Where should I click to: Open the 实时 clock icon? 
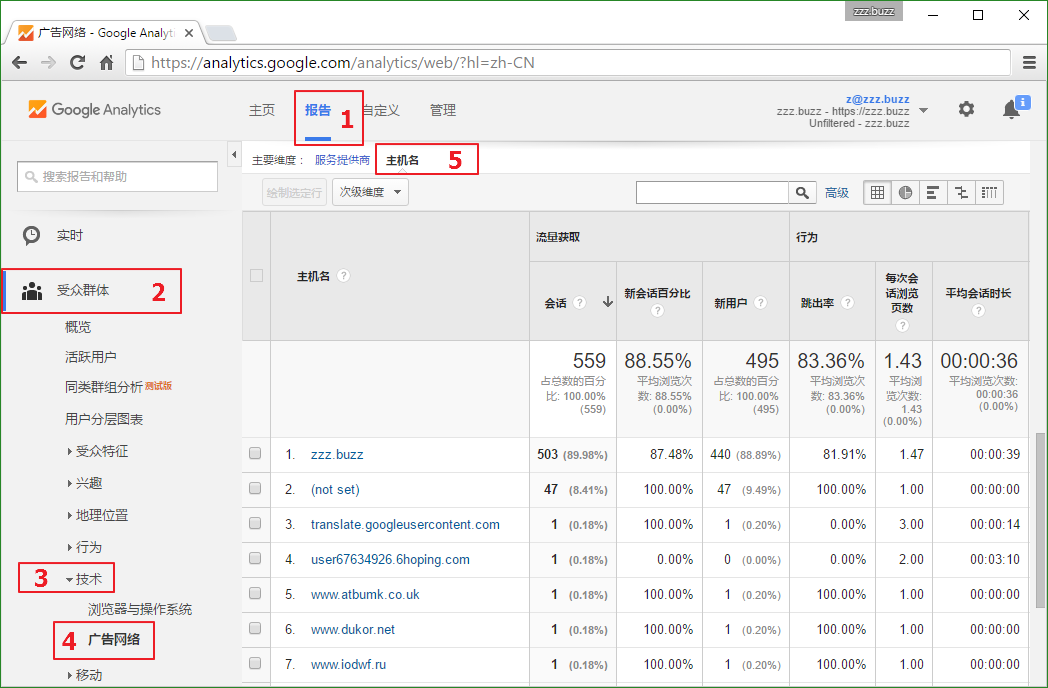pos(31,235)
